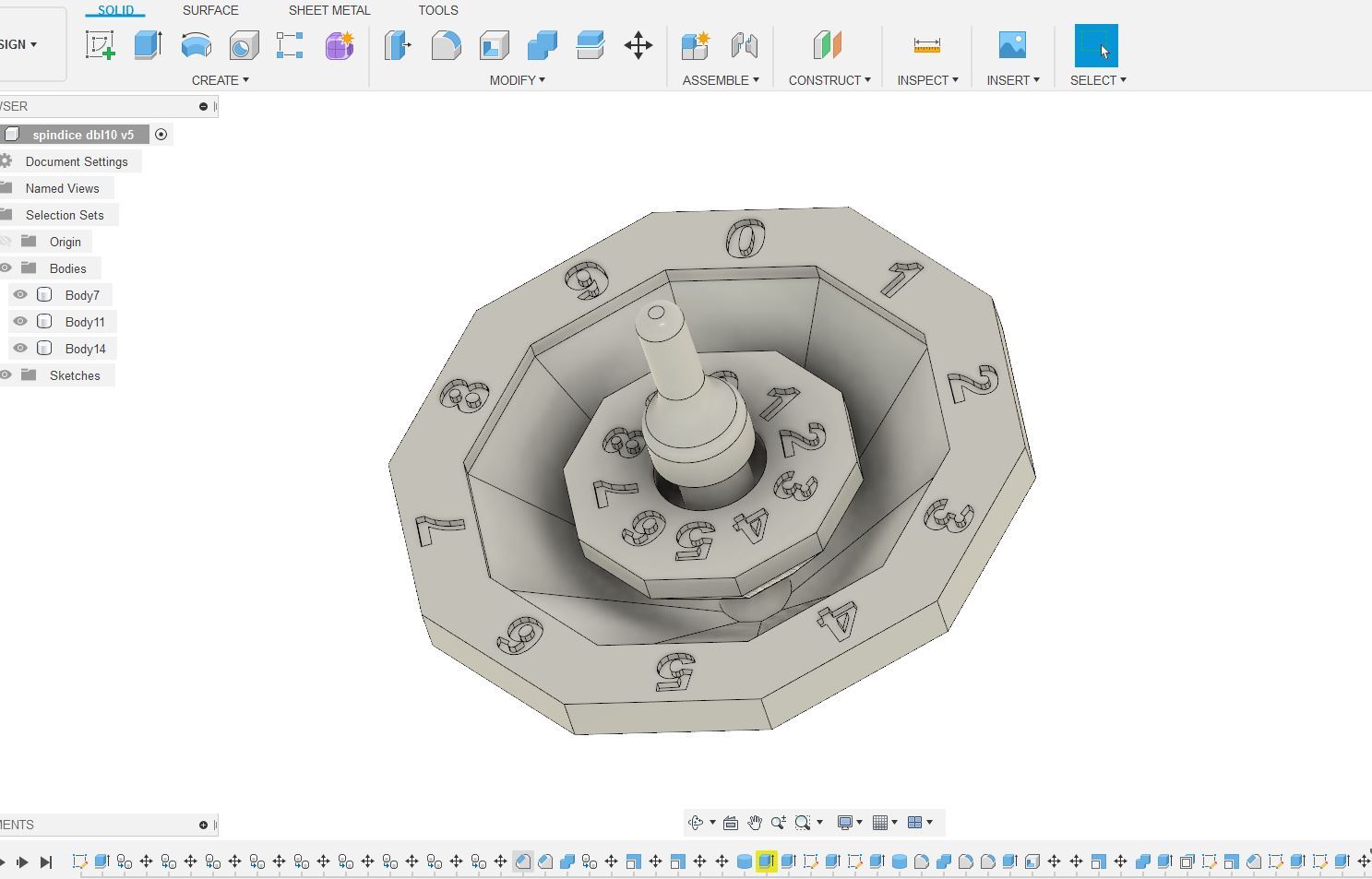Show the Sketches folder contents
This screenshot has height=879, width=1372.
75,375
